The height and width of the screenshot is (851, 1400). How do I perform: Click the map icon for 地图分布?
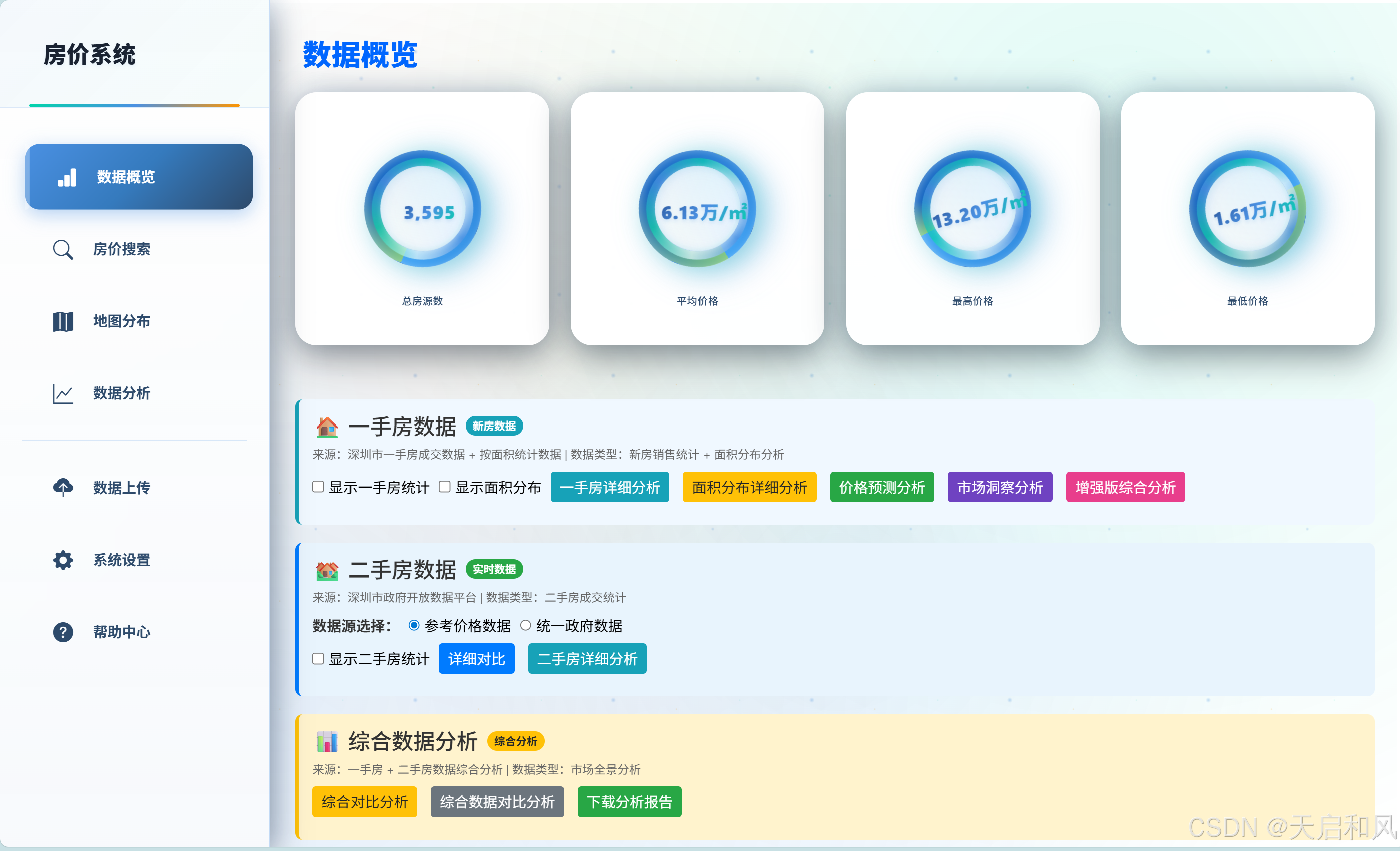tap(63, 321)
